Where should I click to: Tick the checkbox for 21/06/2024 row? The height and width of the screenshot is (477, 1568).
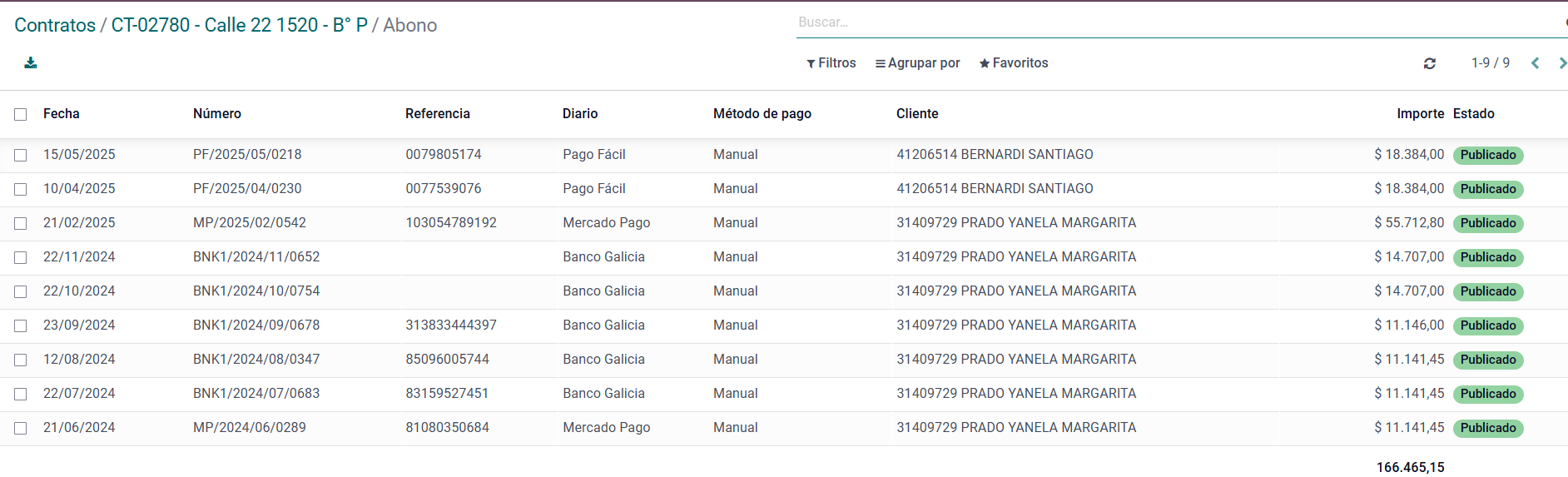pyautogui.click(x=21, y=429)
